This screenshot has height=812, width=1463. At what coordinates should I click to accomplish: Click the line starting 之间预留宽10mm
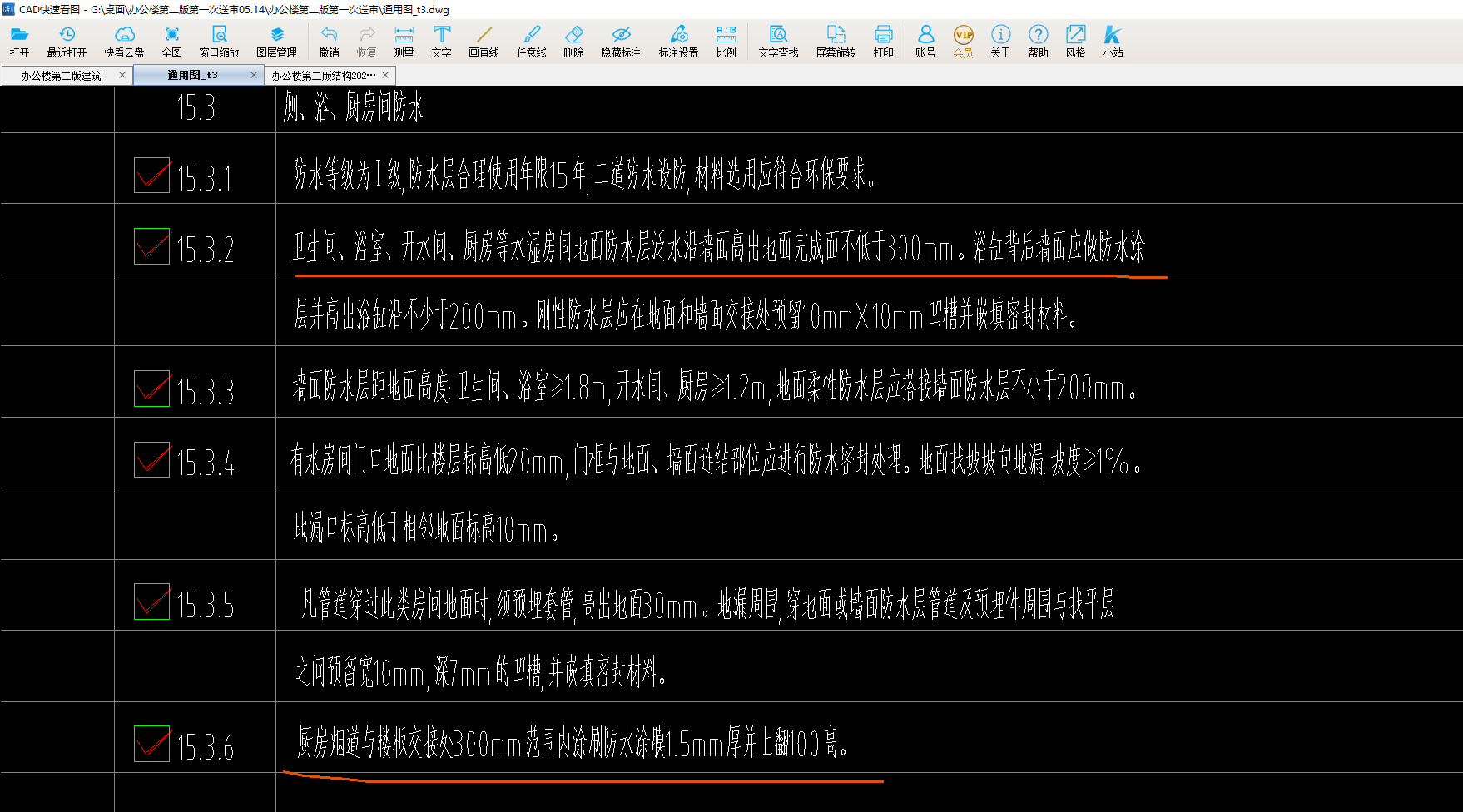481,671
